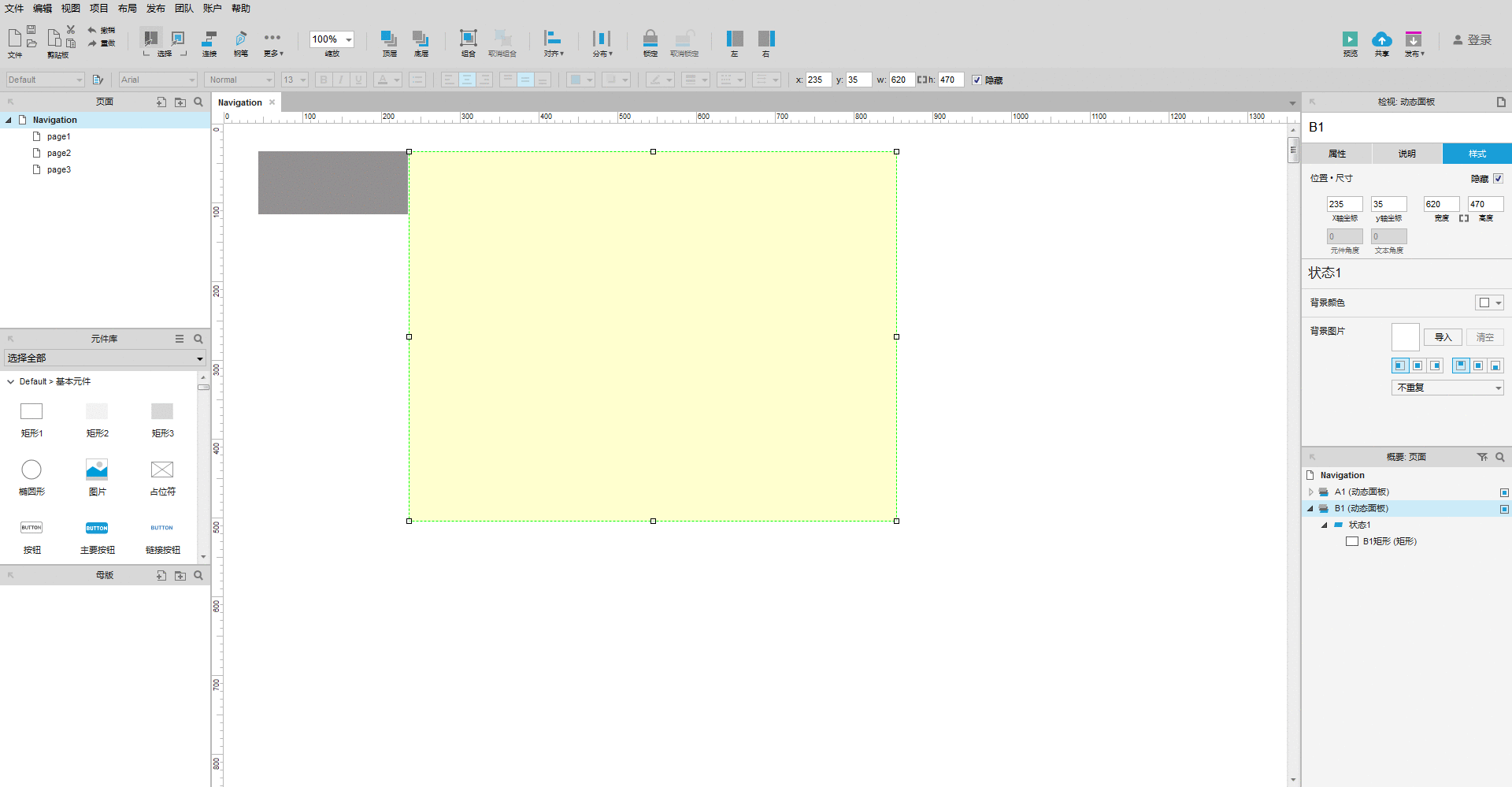Viewport: 1512px width, 787px height.
Task: Click the cut scissors icon
Action: [x=71, y=29]
